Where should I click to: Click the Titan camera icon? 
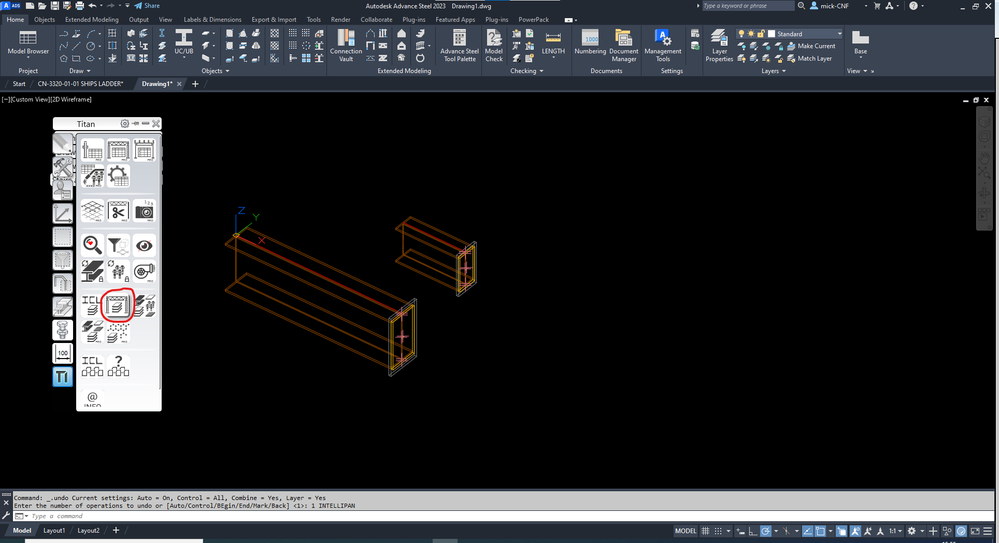pos(144,211)
